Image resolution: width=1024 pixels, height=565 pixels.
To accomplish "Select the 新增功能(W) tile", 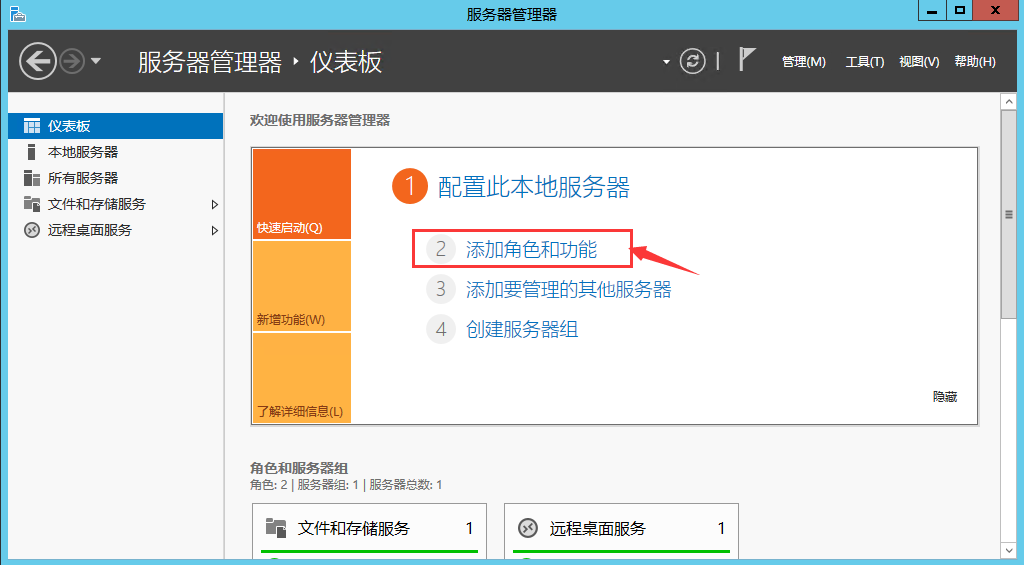I will click(x=302, y=286).
